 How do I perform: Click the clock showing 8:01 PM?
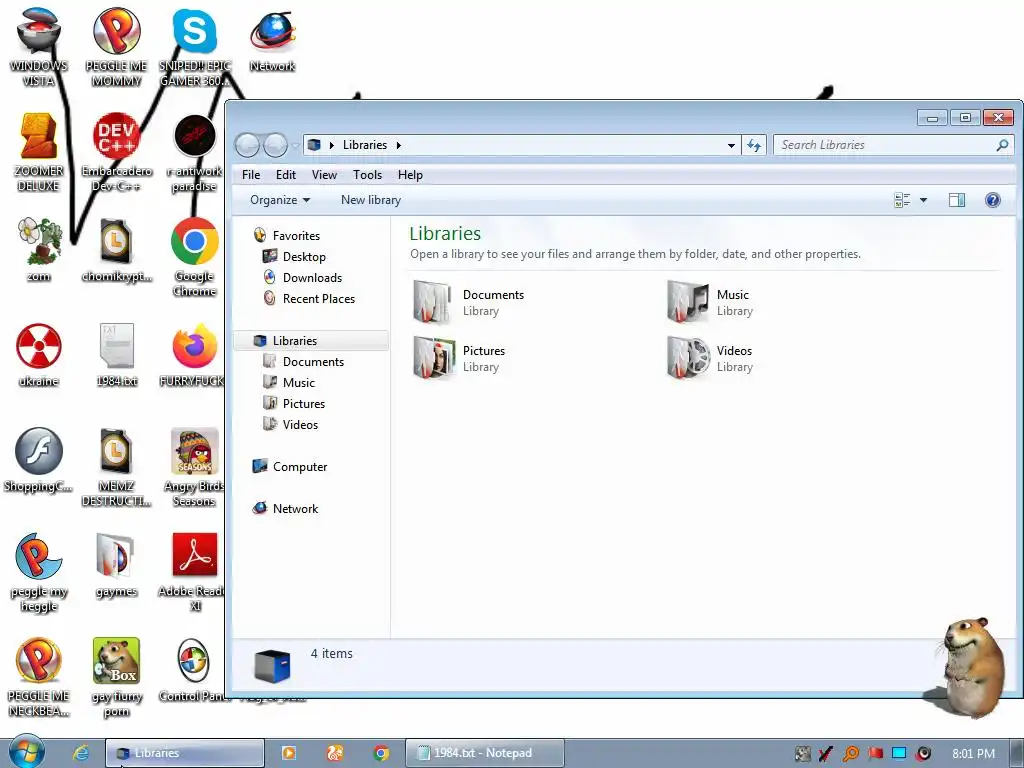(x=973, y=754)
